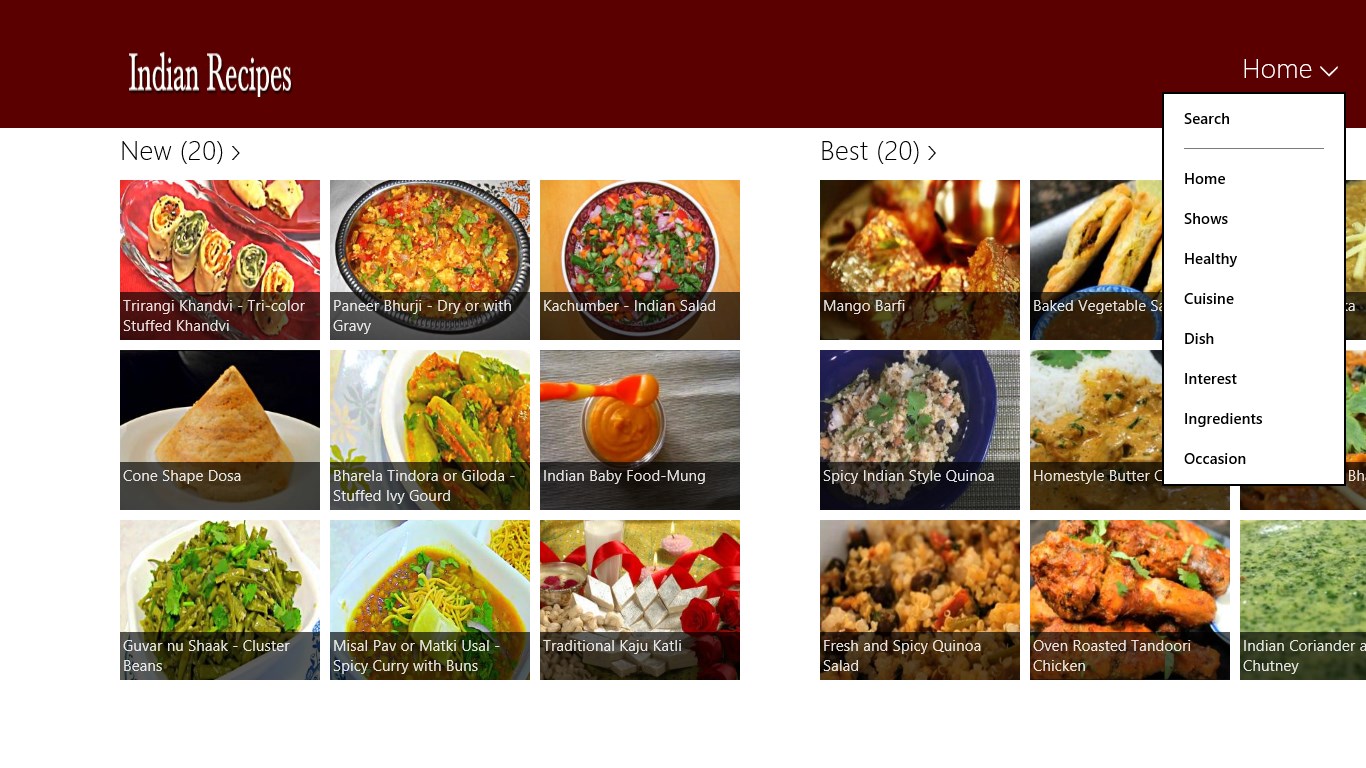The height and width of the screenshot is (768, 1366).
Task: Open Paneer Bhurji recipe tile
Action: pos(430,260)
